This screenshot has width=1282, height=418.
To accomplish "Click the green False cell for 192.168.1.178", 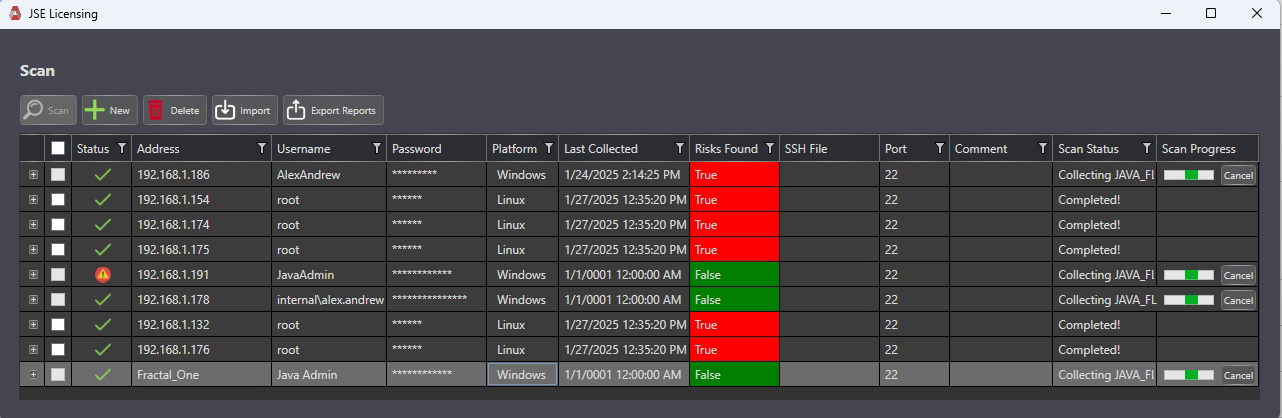I will [734, 300].
